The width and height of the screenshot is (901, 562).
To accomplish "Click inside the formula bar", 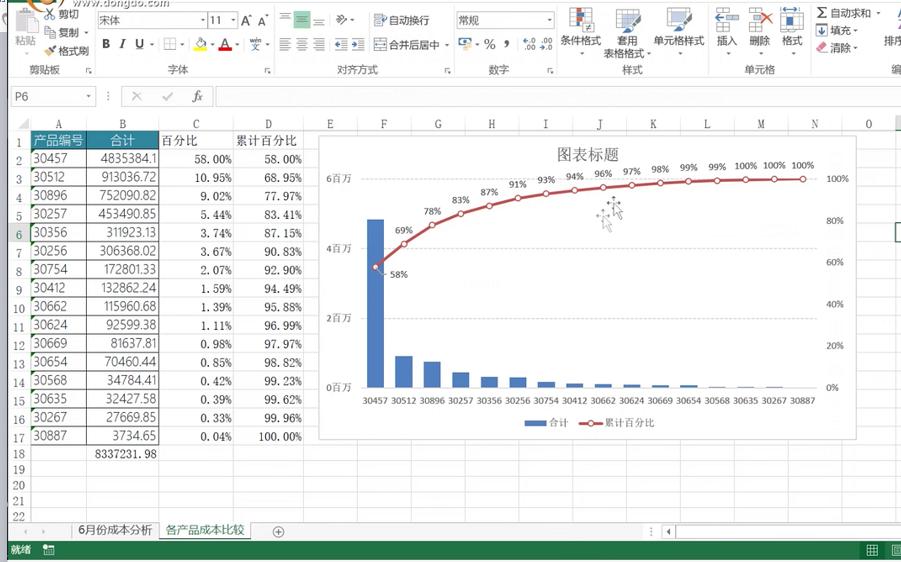I will pos(557,97).
